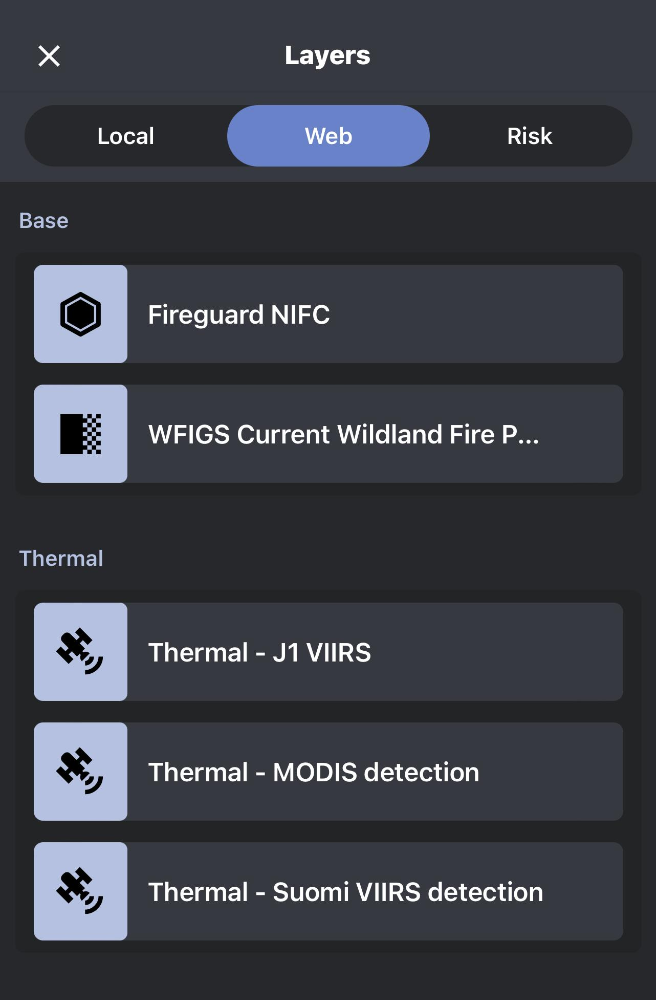
Task: Click the J1 VIIRS satellite icon
Action: 80,652
